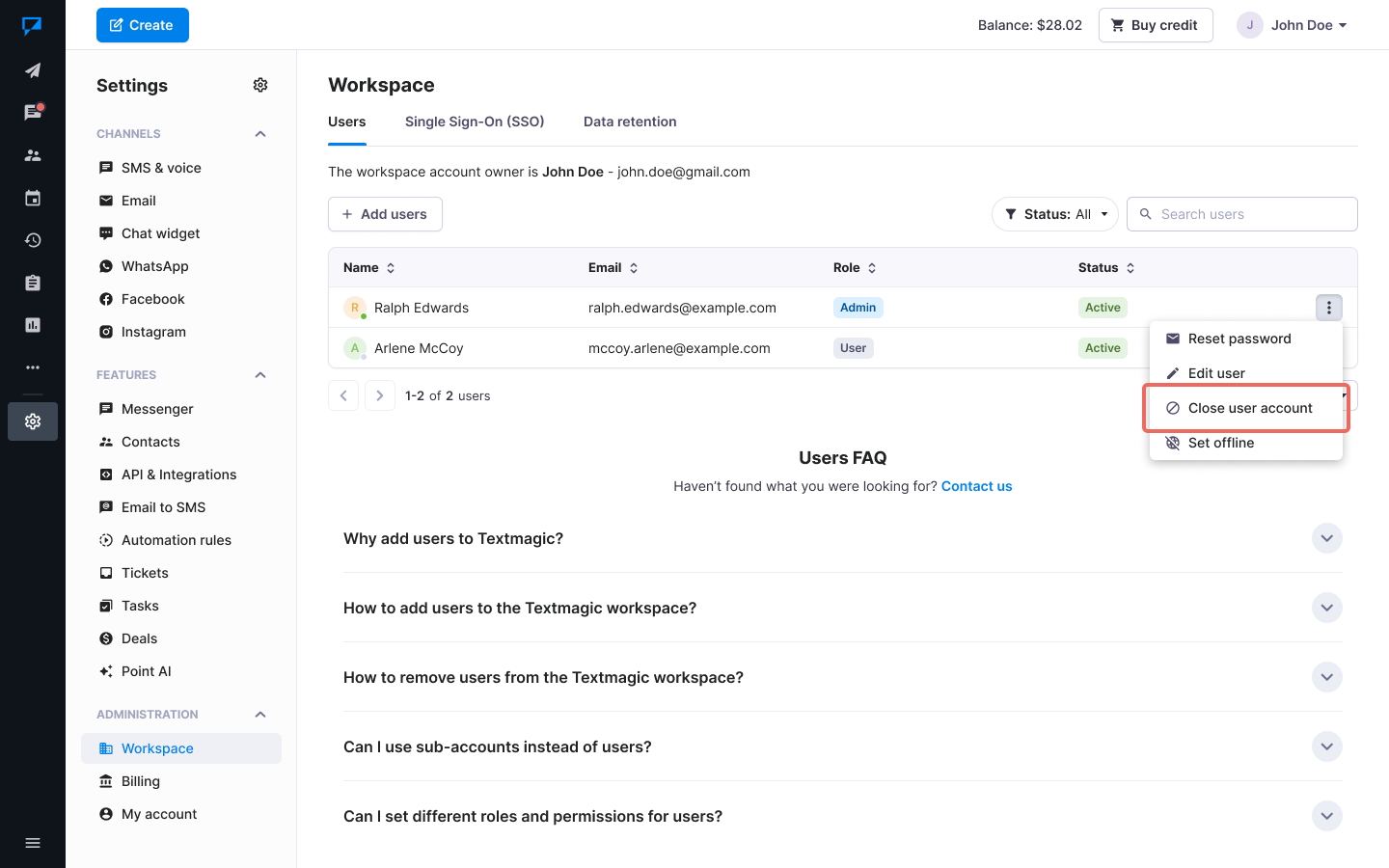Screen dimensions: 1389x868
Task: Click the Add users button
Action: click(385, 214)
